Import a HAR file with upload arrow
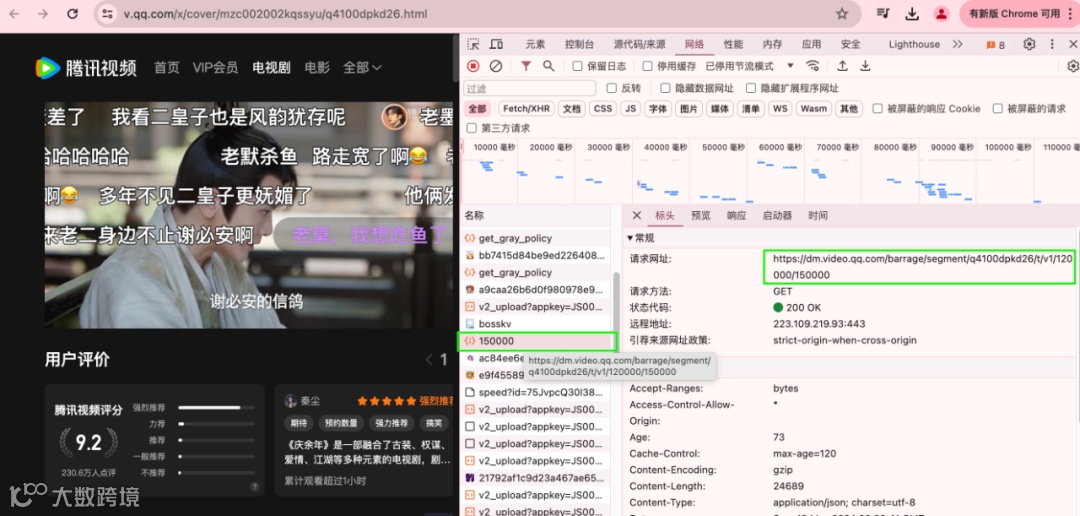 842,66
